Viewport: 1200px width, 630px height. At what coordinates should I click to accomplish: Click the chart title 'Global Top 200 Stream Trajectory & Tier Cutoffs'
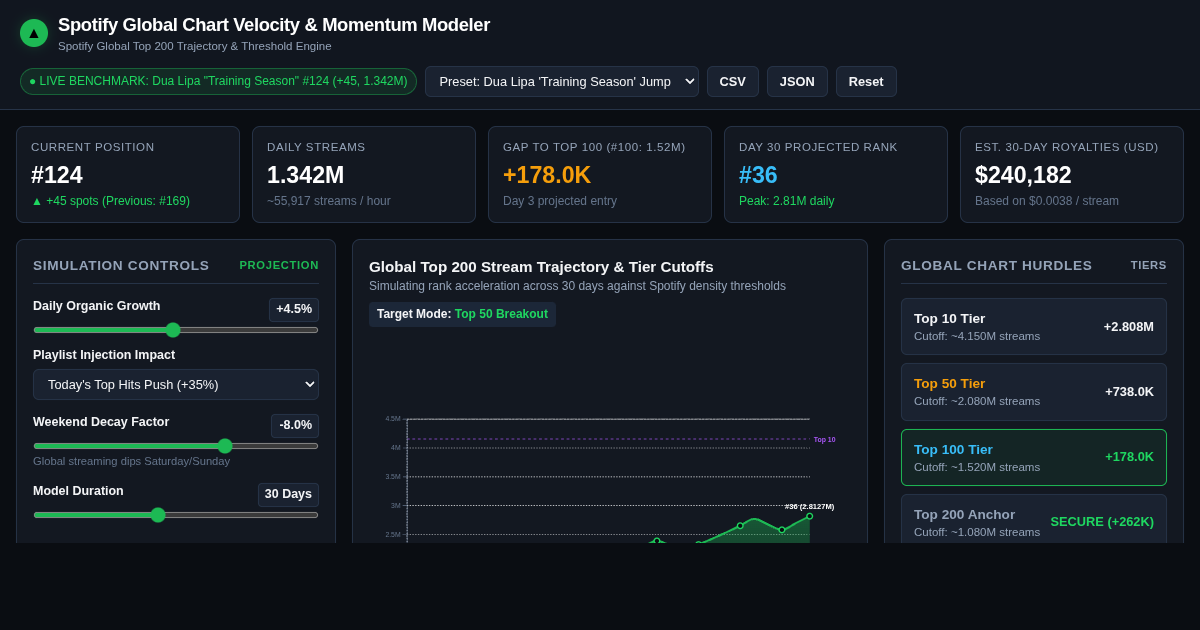[x=541, y=266]
